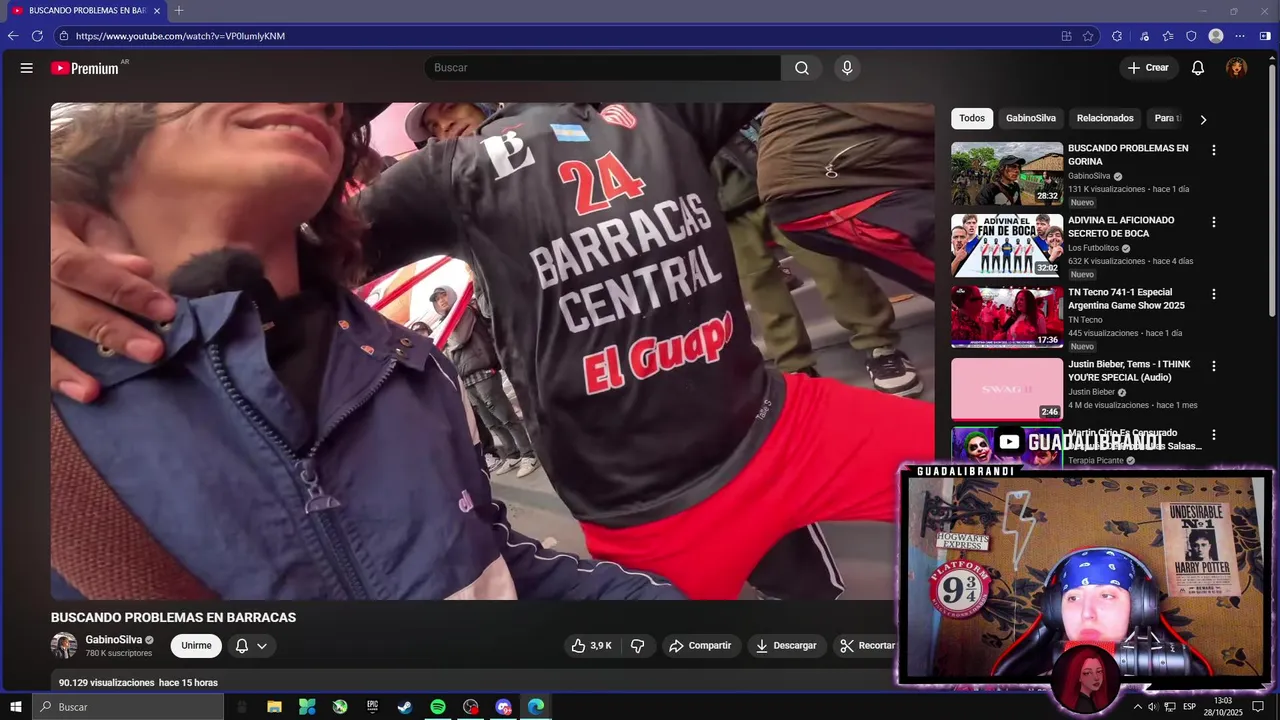
Task: Open Justin Bieber SWAG II thumbnail
Action: tap(1007, 389)
